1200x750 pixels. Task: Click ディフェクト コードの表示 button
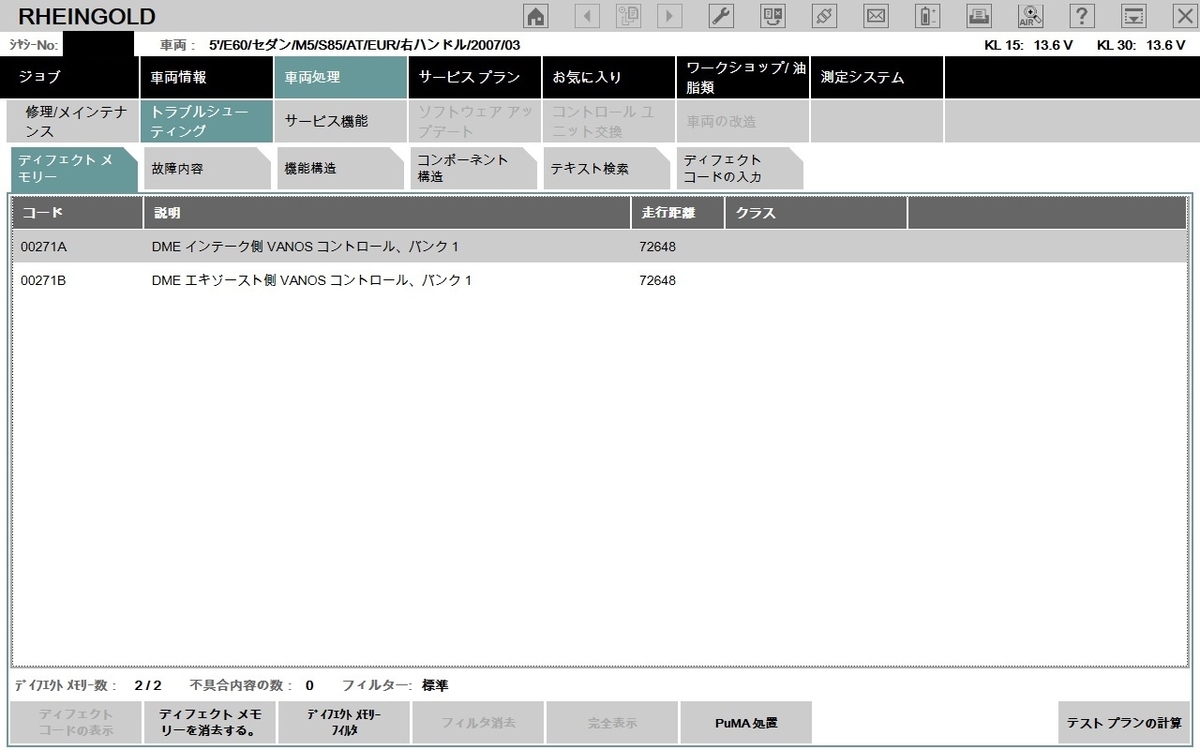(x=76, y=722)
